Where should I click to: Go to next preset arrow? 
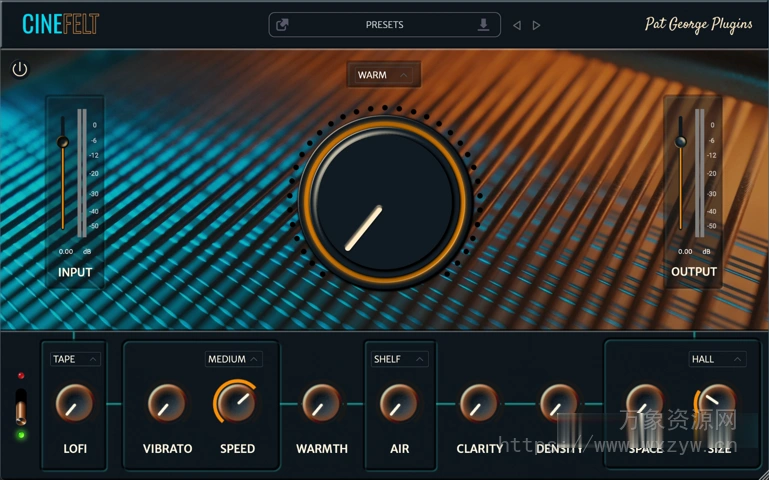point(537,25)
